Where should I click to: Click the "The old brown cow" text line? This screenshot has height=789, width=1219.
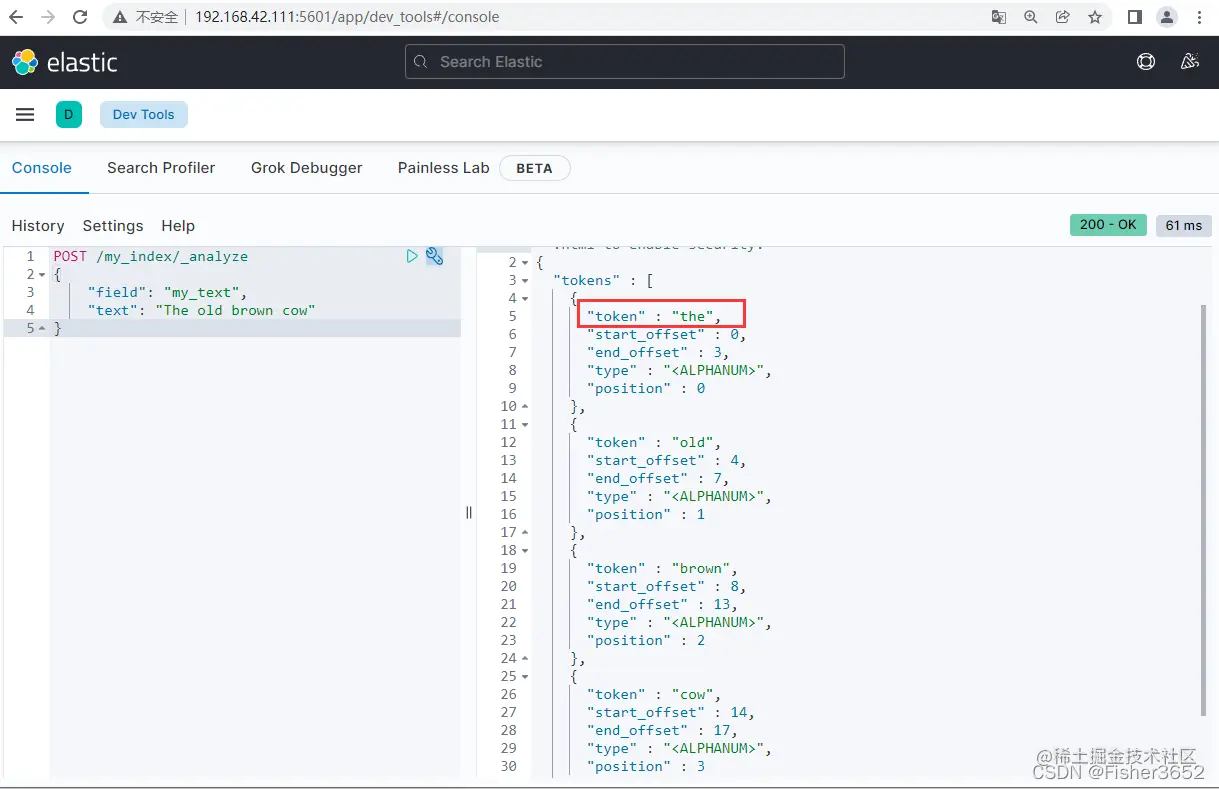tap(201, 310)
